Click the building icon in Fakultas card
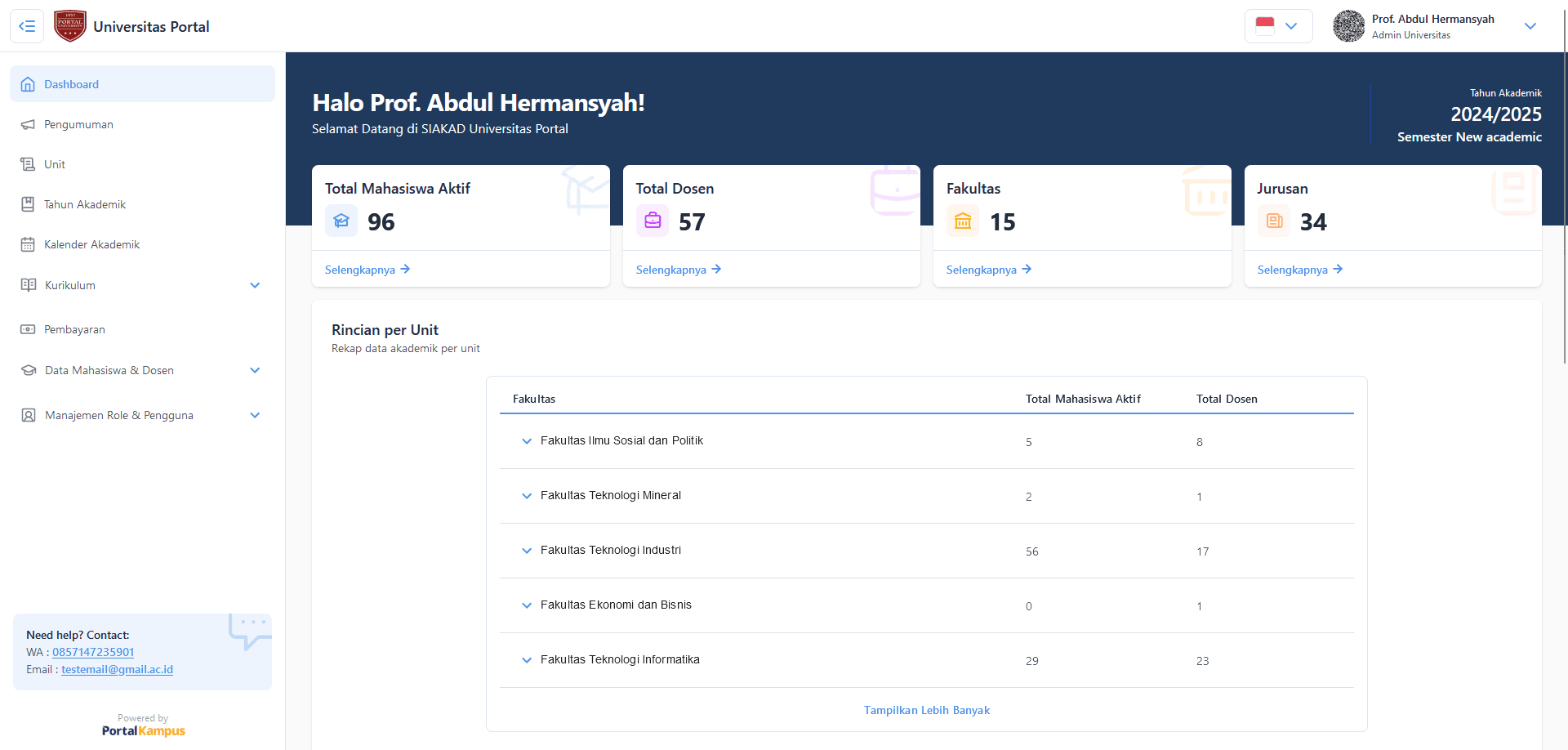The image size is (1568, 750). (963, 221)
